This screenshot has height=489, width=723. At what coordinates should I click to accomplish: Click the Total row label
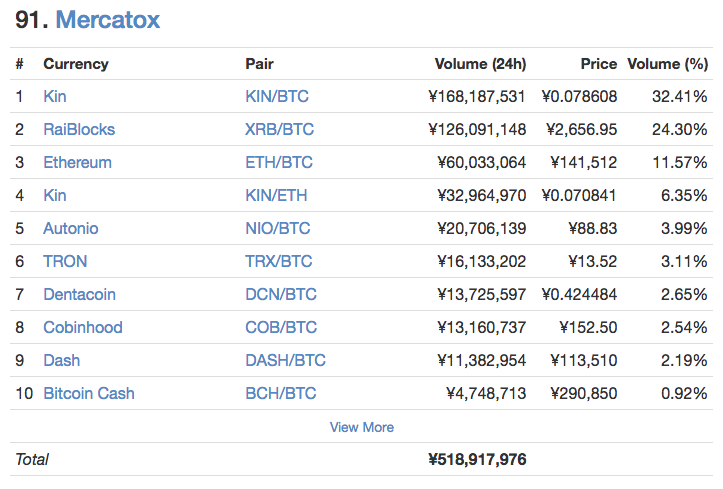[x=32, y=460]
